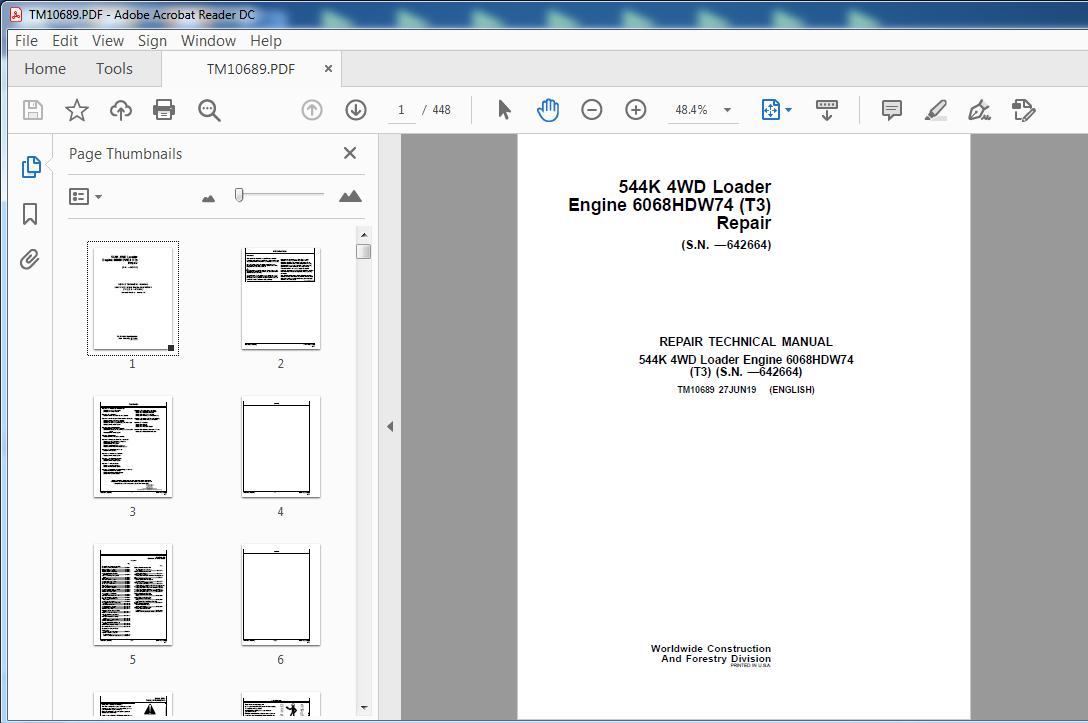Select page 1 thumbnail
The image size is (1088, 723).
point(133,298)
